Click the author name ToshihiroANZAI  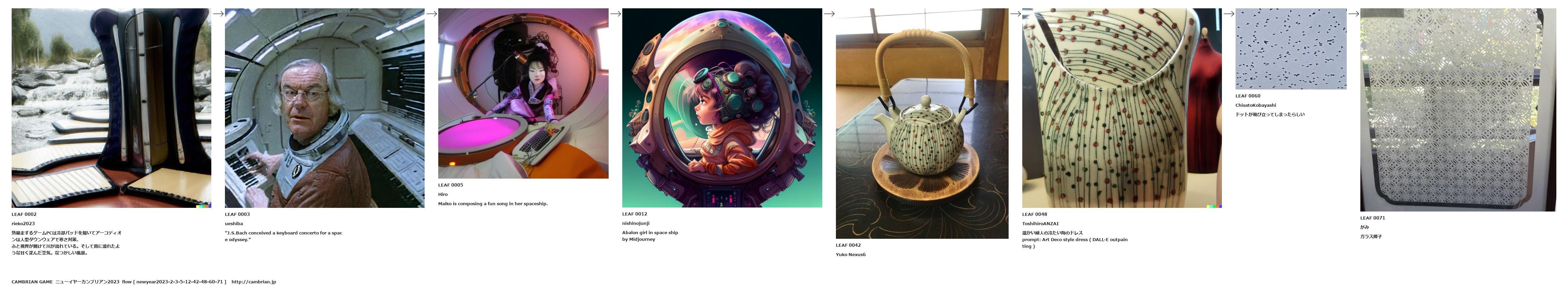[x=1040, y=224]
